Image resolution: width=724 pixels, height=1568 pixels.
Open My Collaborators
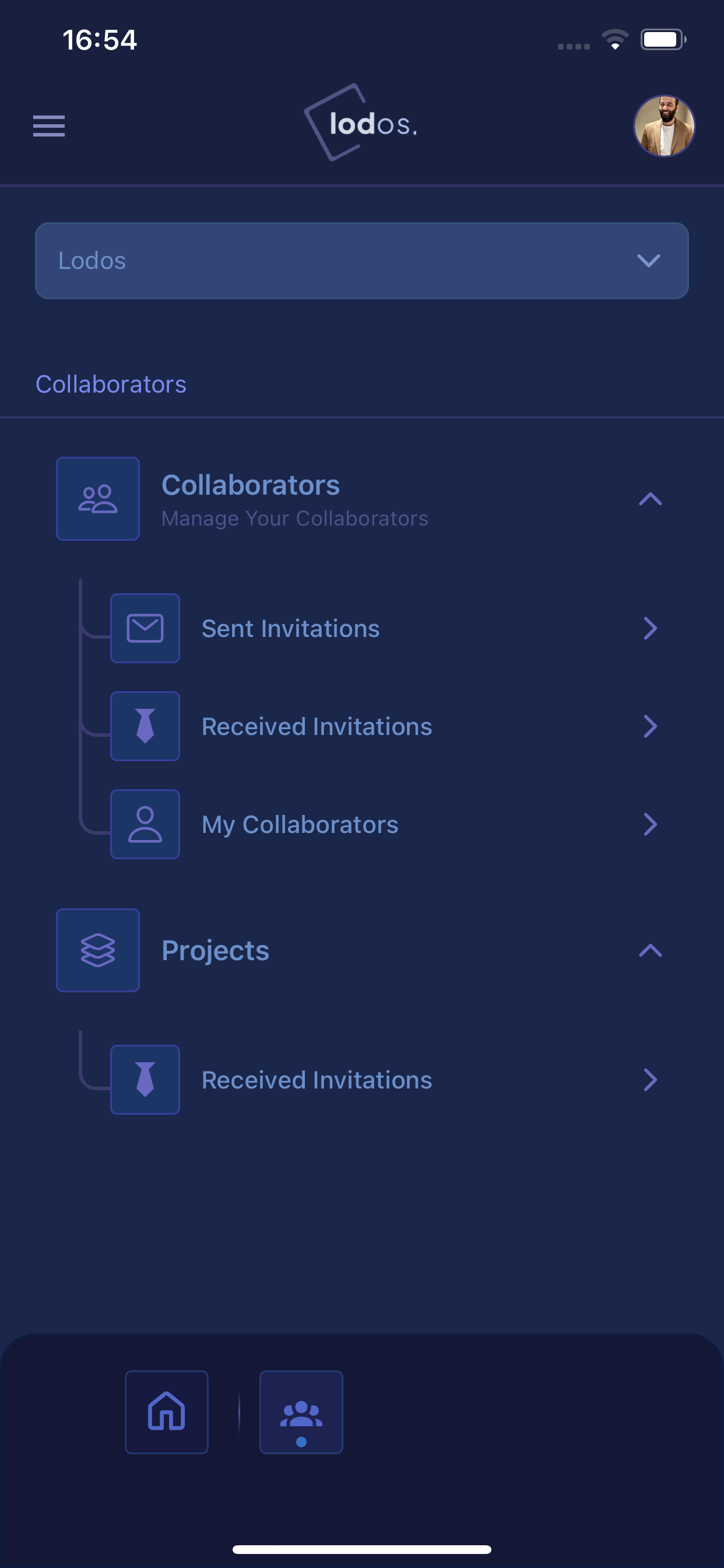385,824
